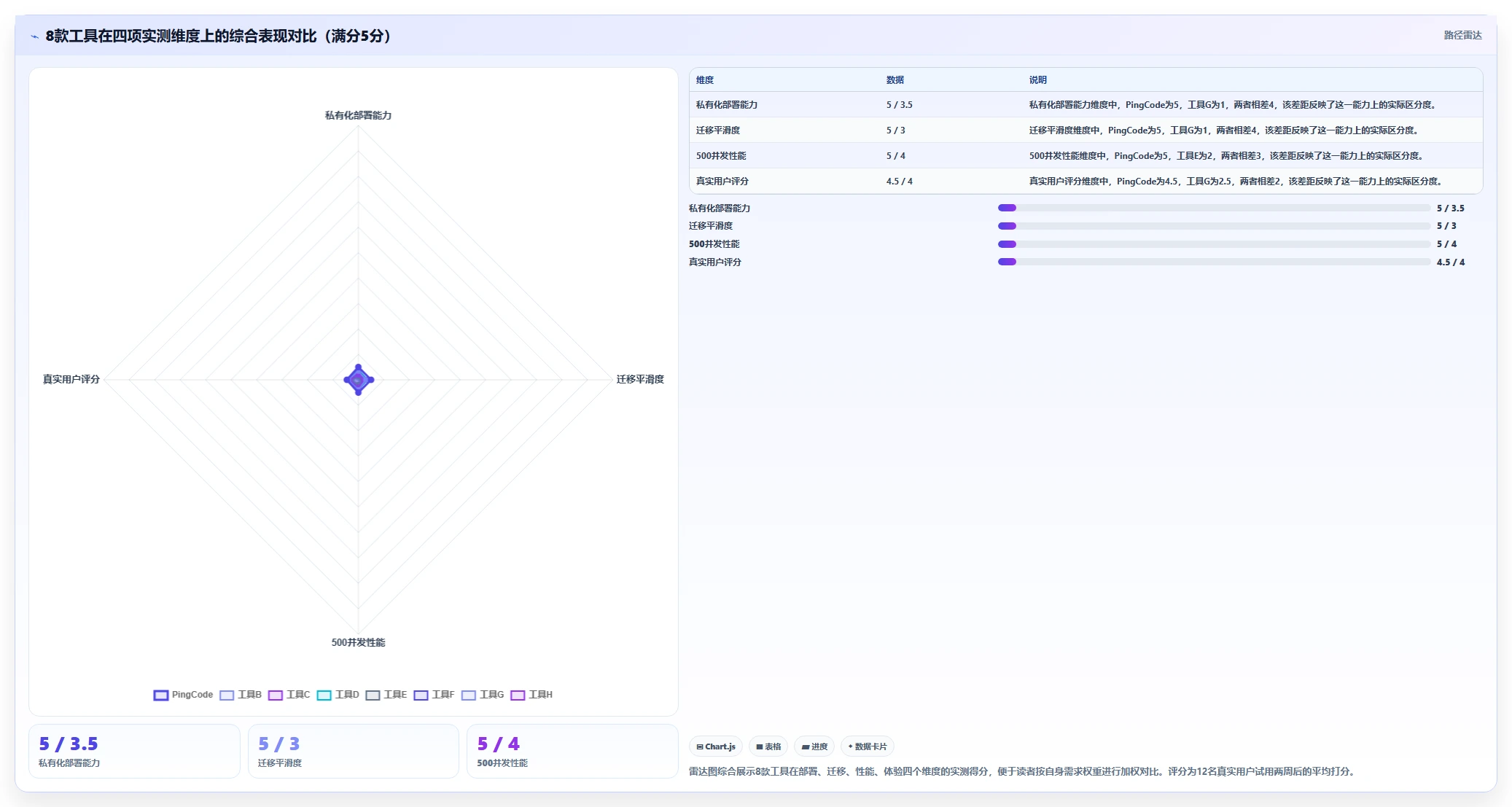
Task: Click the 维度 column header
Action: point(705,80)
